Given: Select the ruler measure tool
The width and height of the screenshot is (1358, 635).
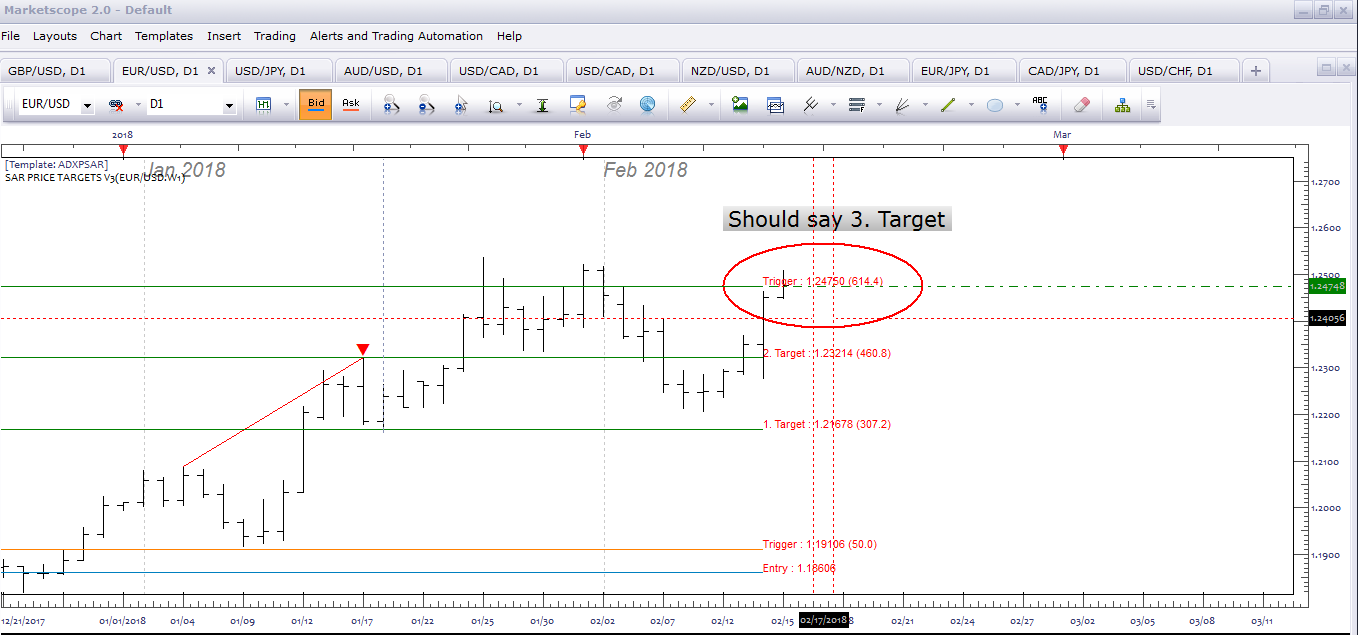Looking at the screenshot, I should (688, 104).
